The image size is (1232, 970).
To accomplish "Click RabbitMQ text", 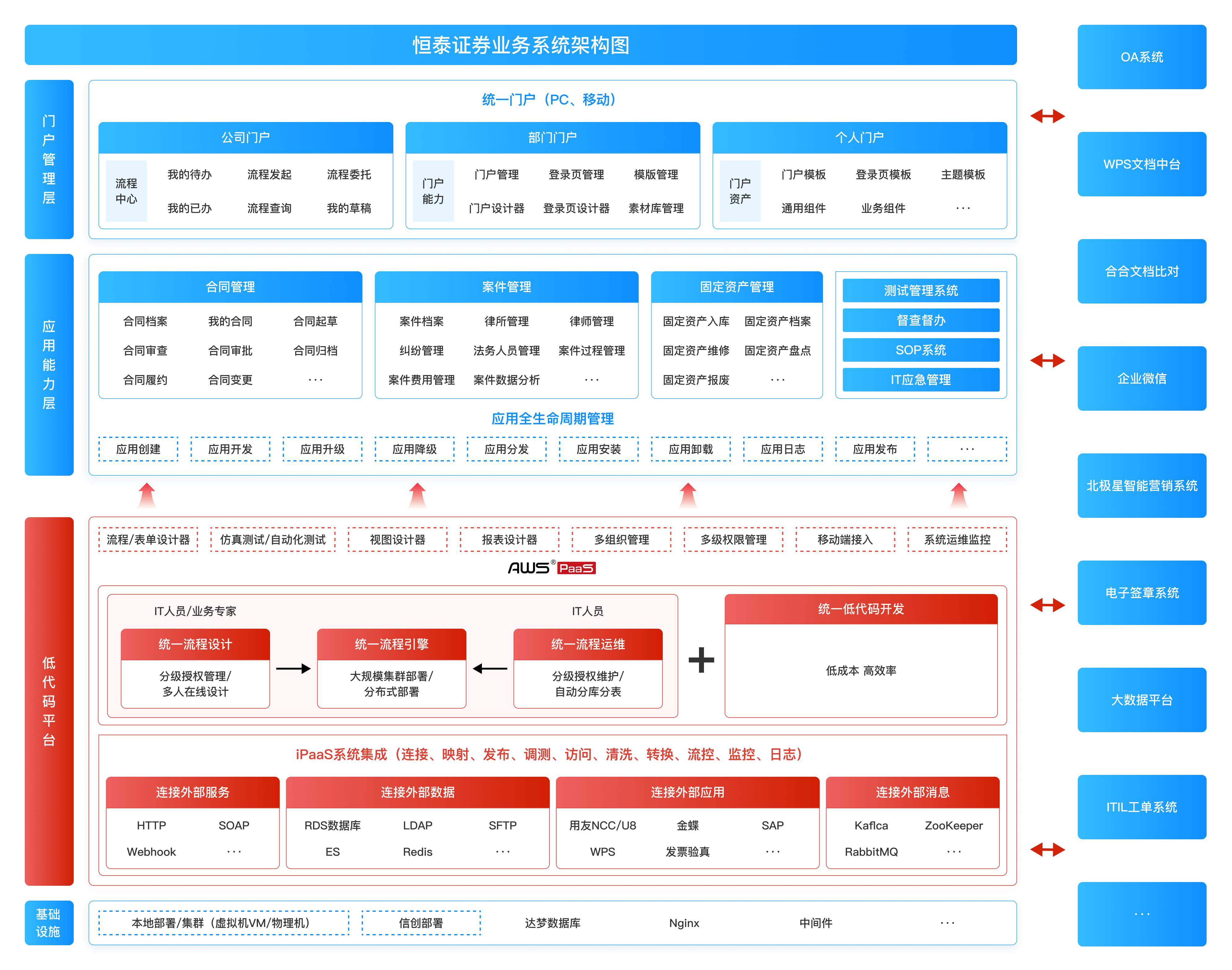I will pyautogui.click(x=871, y=852).
